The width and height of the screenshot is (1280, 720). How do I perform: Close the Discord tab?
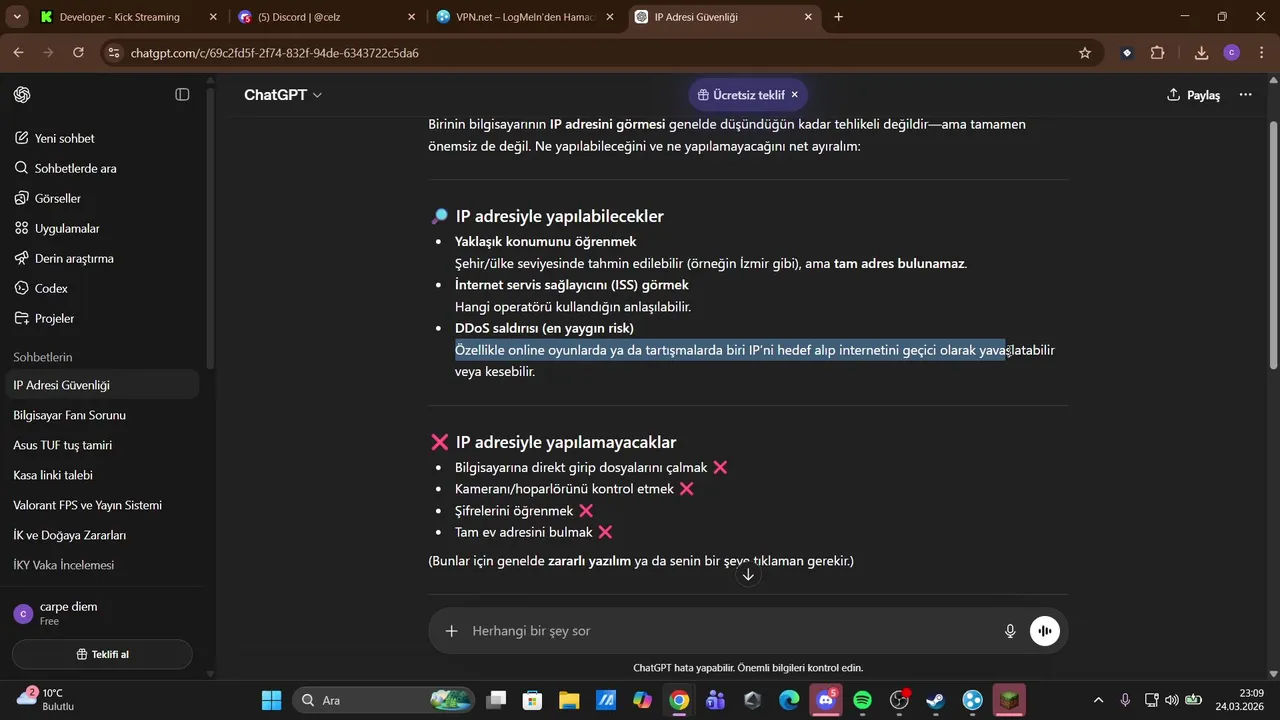[x=411, y=17]
